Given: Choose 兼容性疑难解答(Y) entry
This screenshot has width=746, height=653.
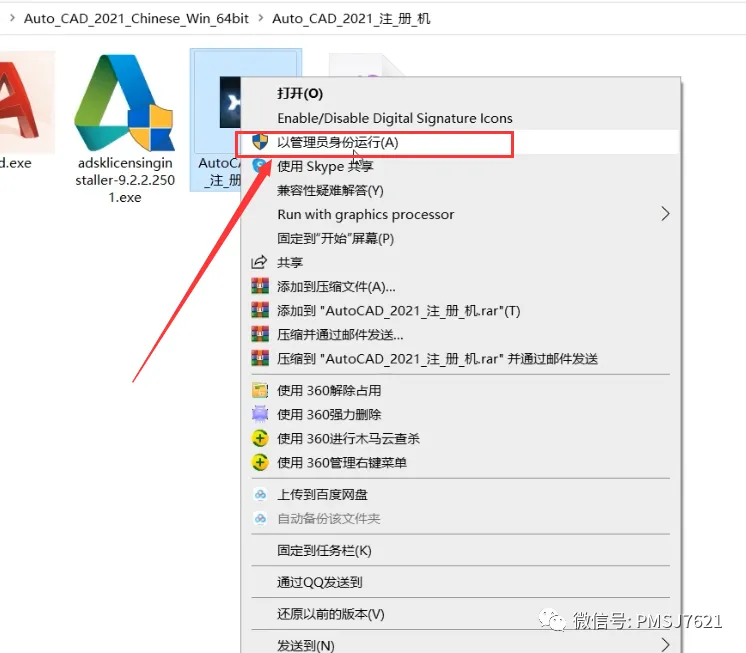Looking at the screenshot, I should click(330, 190).
